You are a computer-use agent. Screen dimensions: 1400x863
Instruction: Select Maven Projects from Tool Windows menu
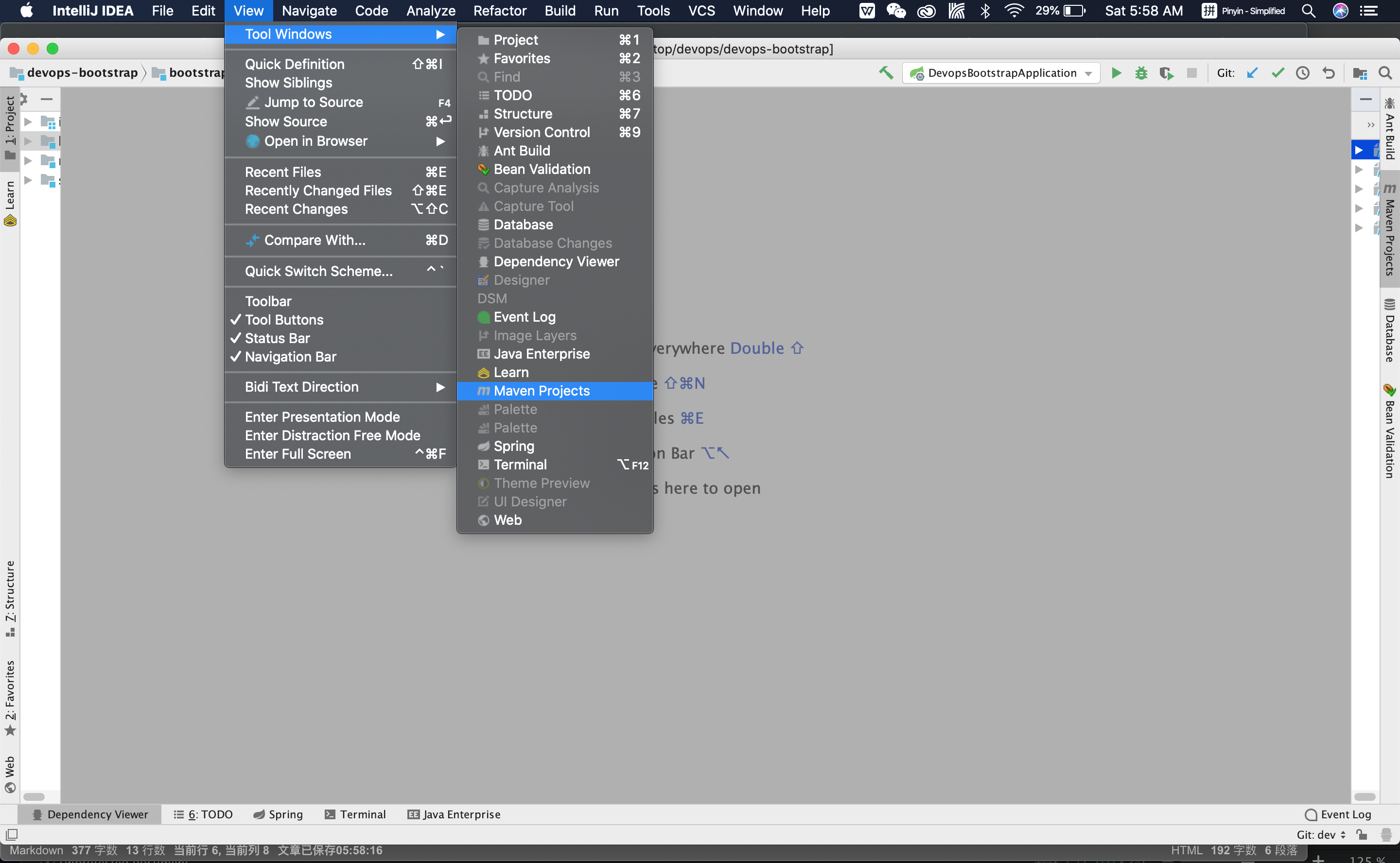click(x=542, y=390)
